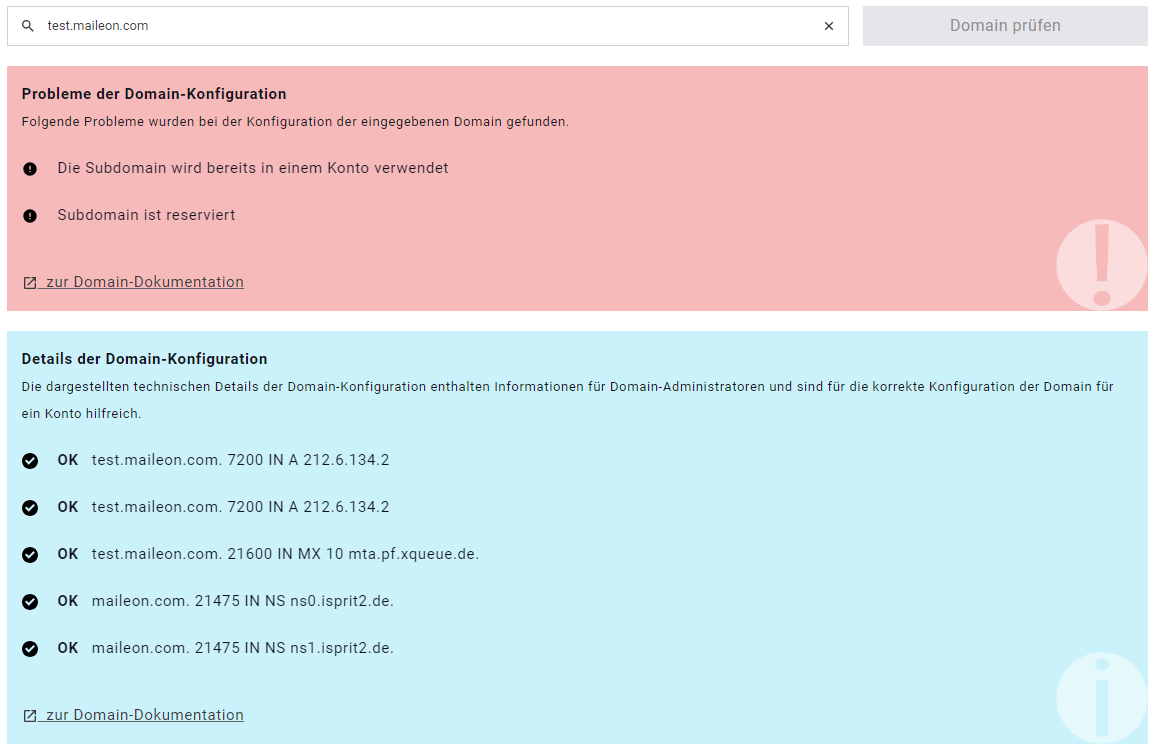This screenshot has height=752, width=1157.
Task: Click the record "maileon.com. 21475 IN NS ns0.isprit2.de."
Action: [243, 601]
